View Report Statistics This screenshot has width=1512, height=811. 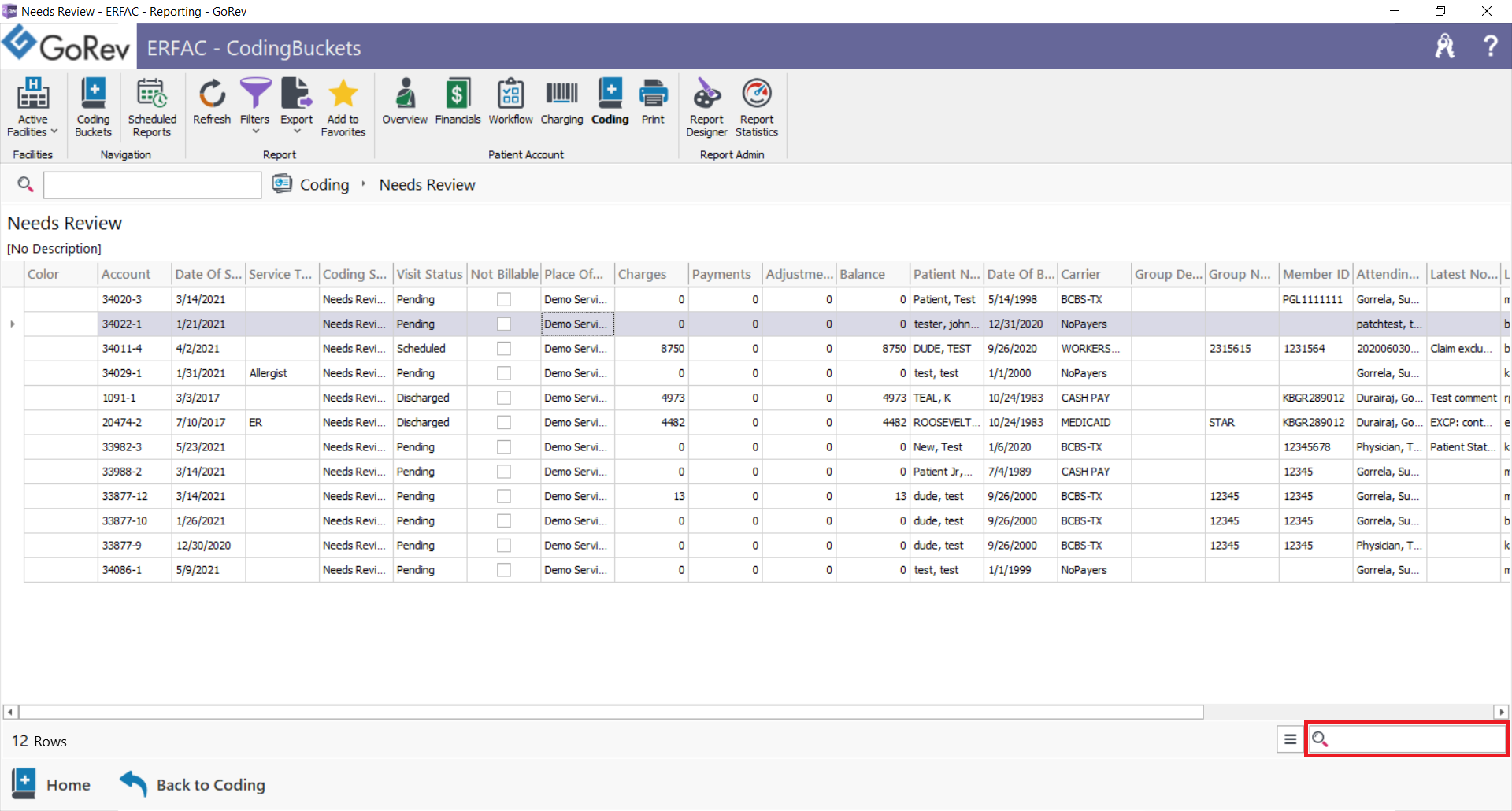pyautogui.click(x=757, y=108)
